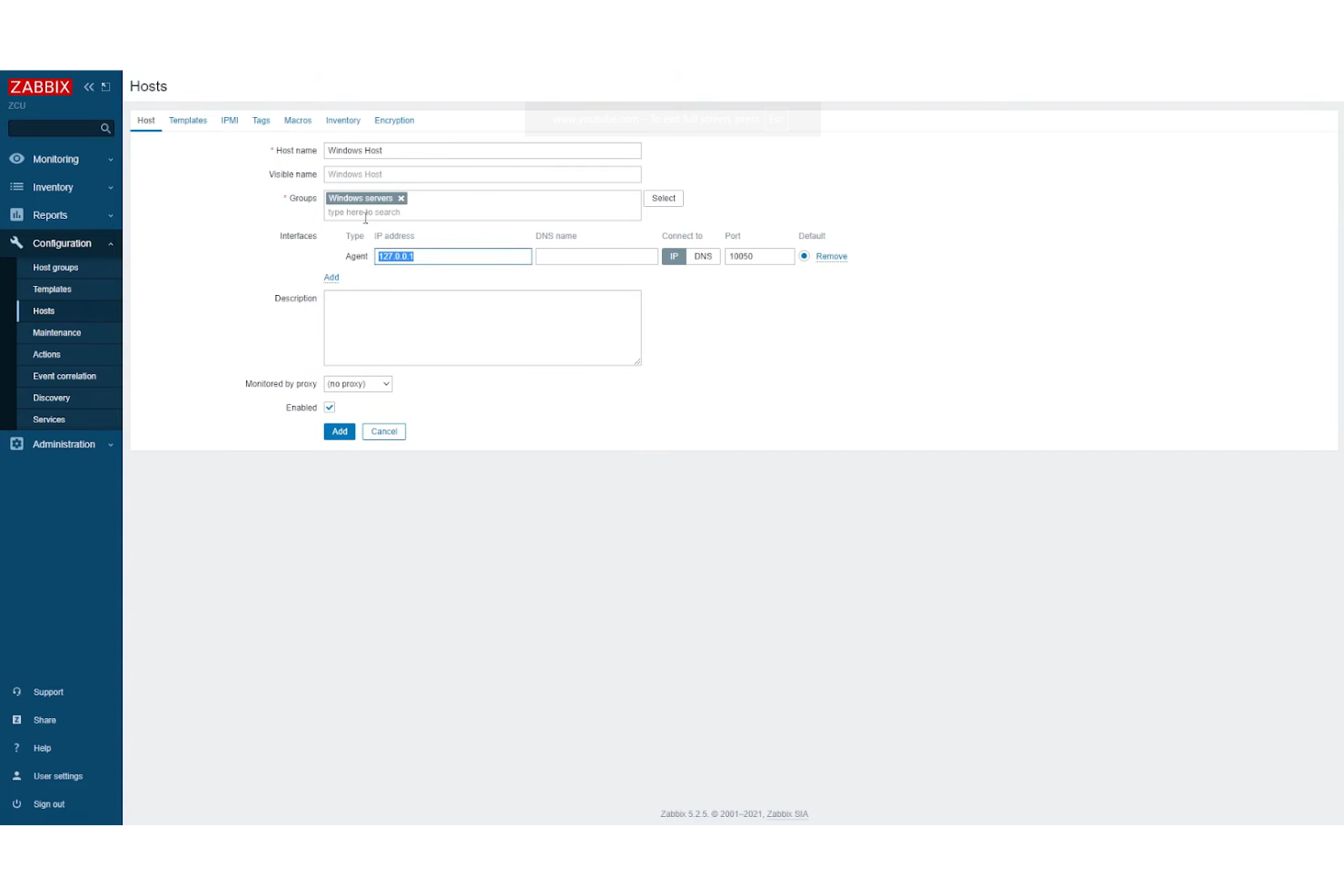Open the Encryption tab

click(394, 120)
